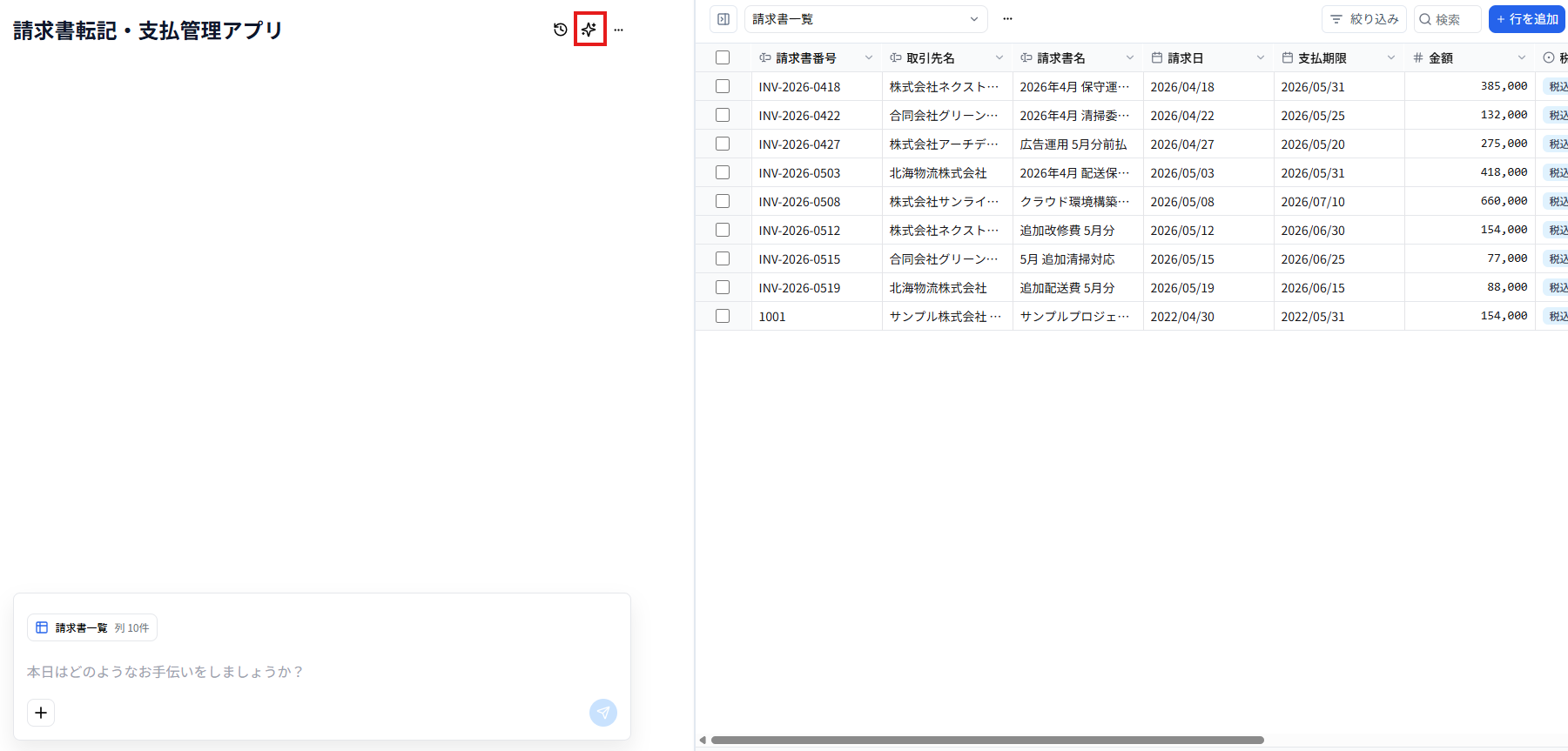
Task: Open the more options menu beside app title
Action: pos(618,30)
